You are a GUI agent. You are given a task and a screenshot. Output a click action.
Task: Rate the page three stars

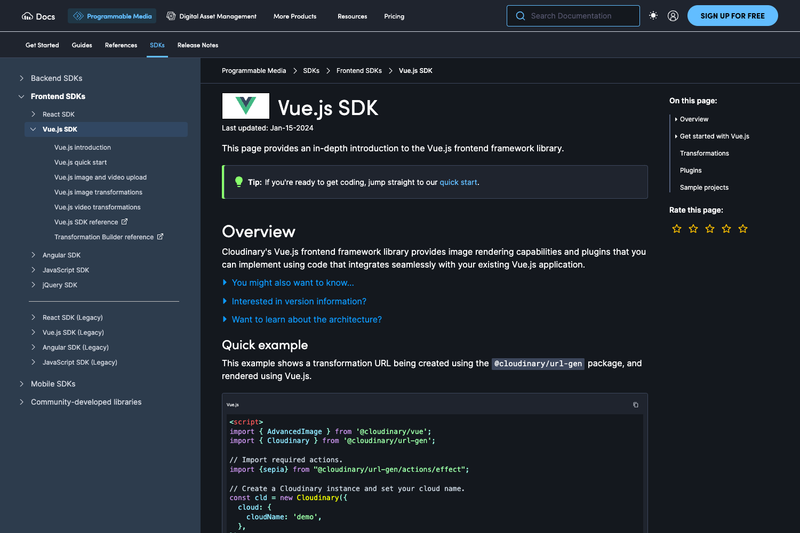[710, 229]
